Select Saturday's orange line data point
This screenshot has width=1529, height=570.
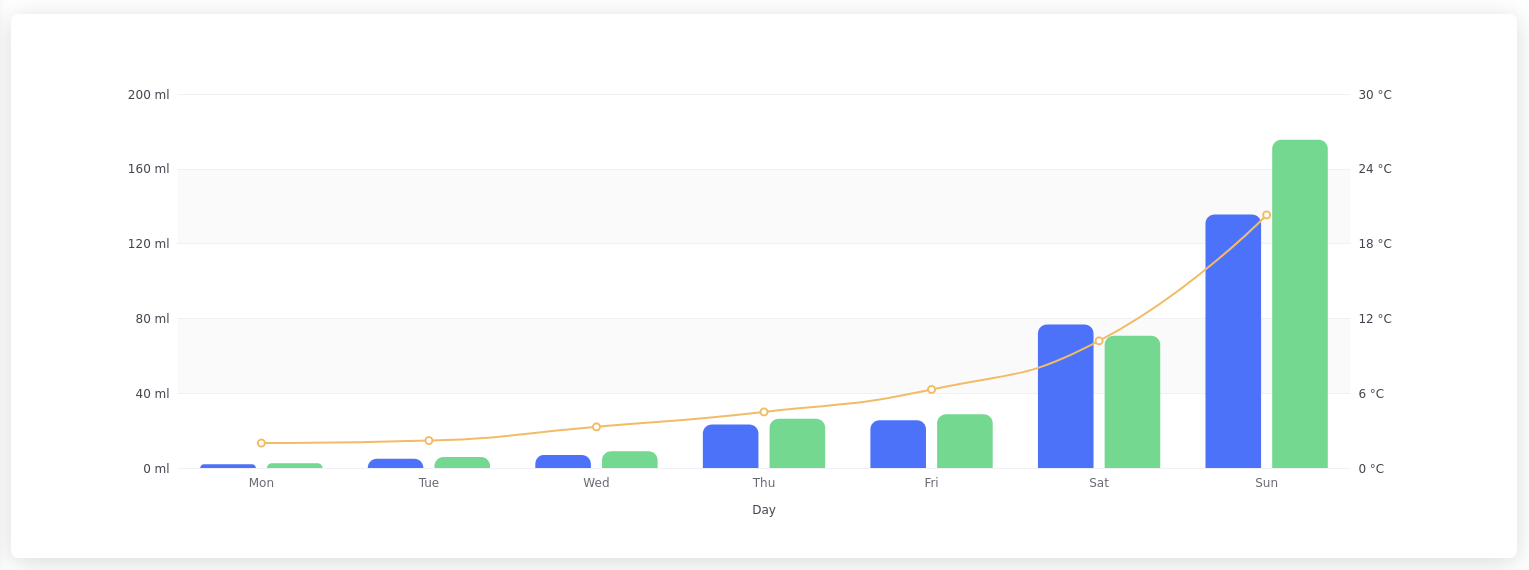[1099, 341]
